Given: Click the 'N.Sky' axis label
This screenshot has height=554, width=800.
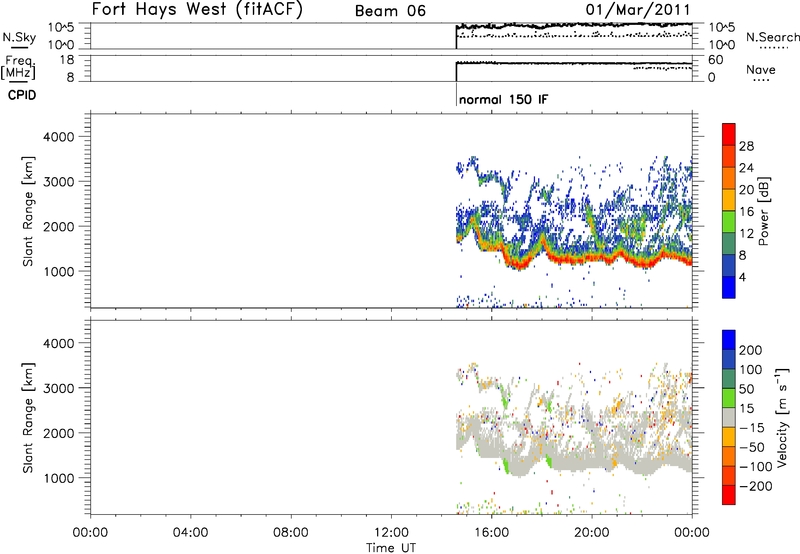Looking at the screenshot, I should [x=19, y=37].
